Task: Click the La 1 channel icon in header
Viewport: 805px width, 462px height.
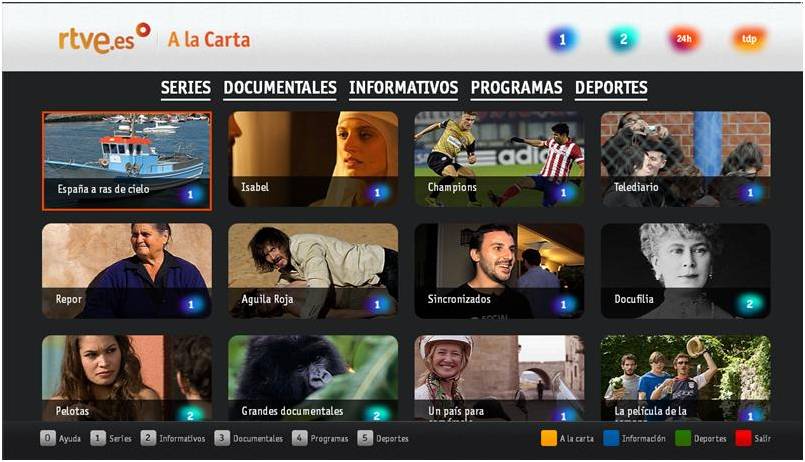Action: click(562, 40)
